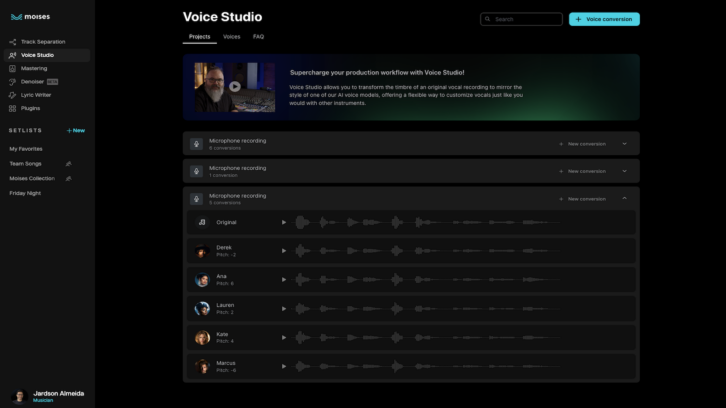The width and height of the screenshot is (726, 408).
Task: Open Team Songs setlist
Action: pos(25,164)
